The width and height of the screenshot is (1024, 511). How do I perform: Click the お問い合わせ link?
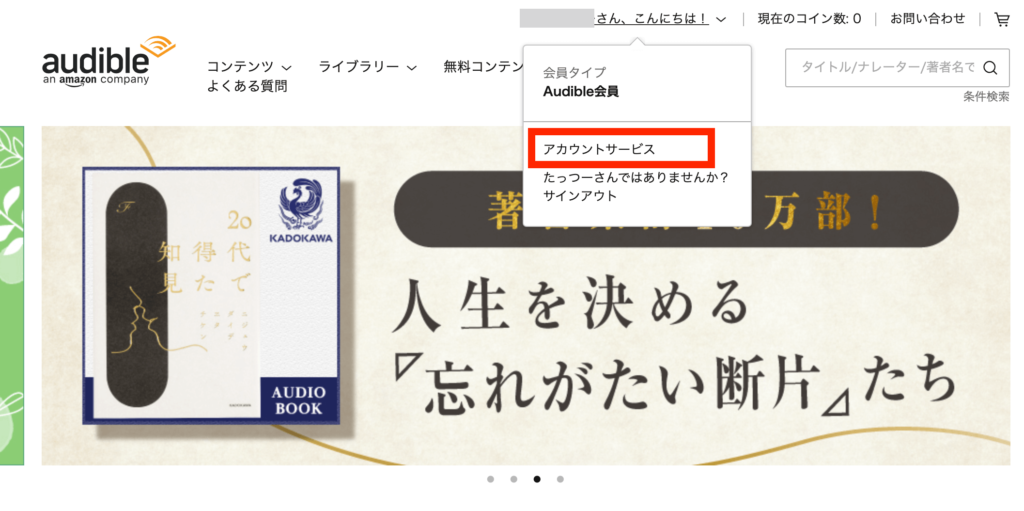(x=927, y=19)
